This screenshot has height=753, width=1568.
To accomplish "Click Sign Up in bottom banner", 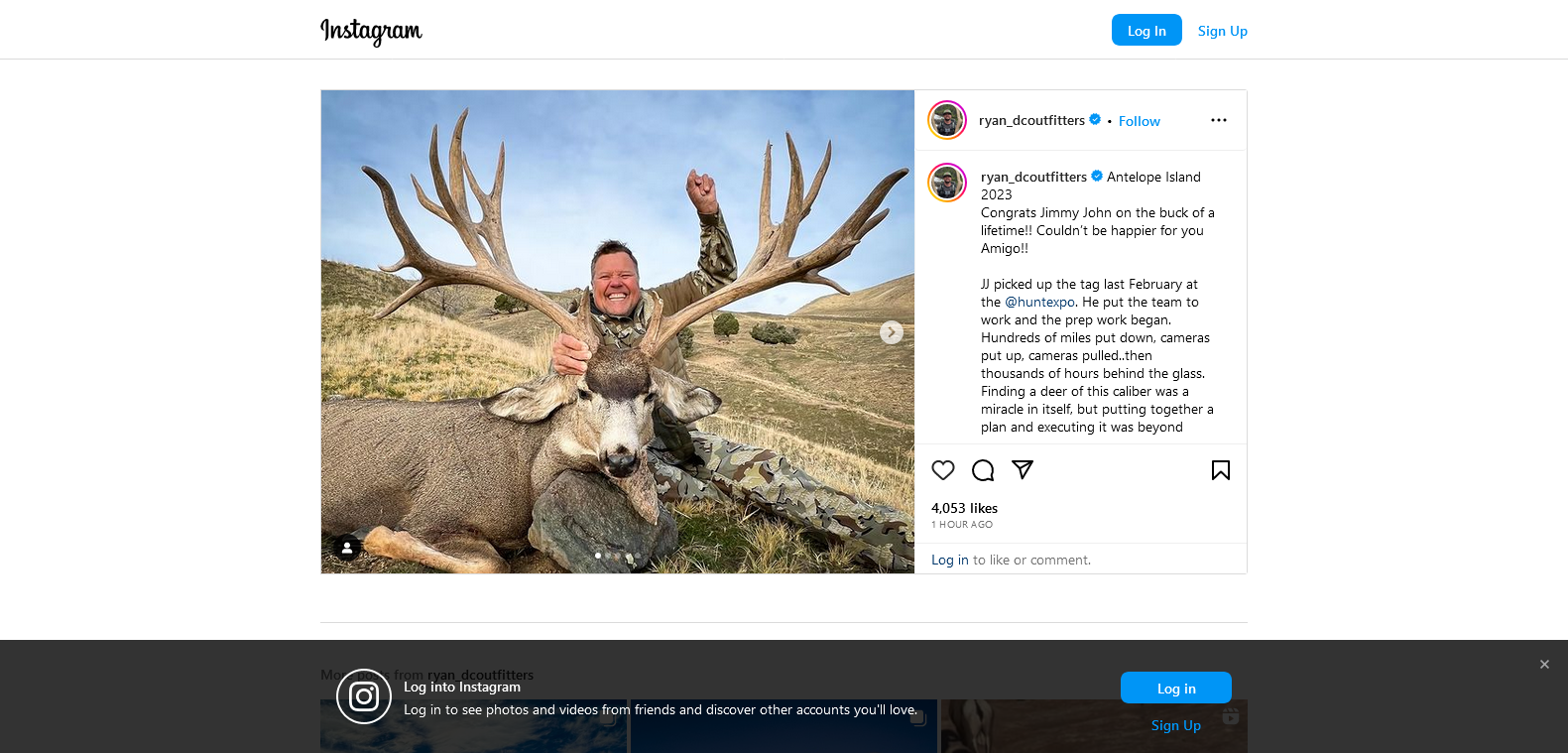I will (1175, 725).
